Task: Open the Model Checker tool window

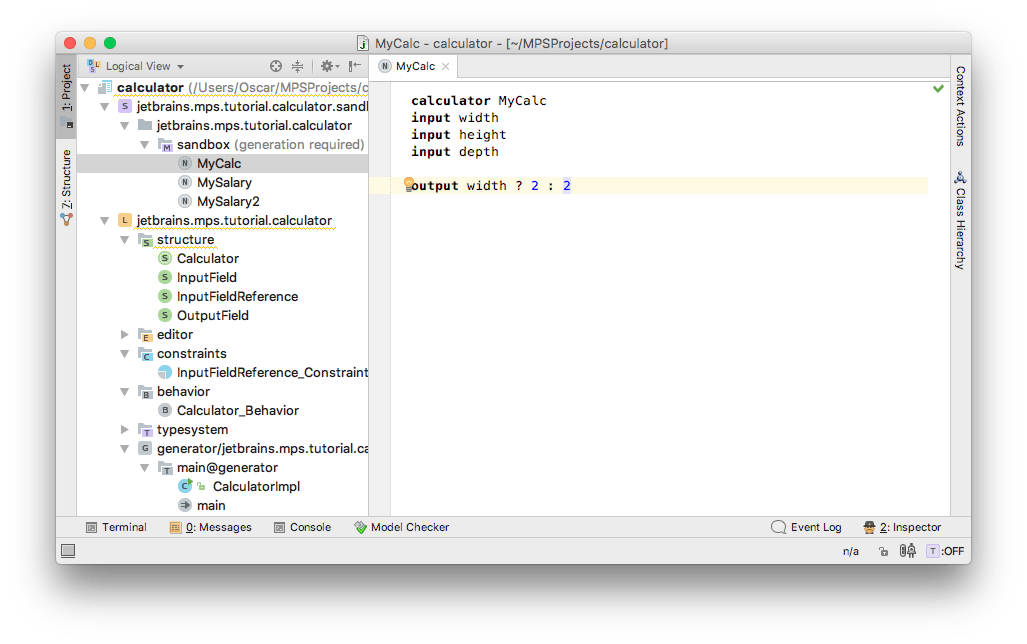Action: 401,527
